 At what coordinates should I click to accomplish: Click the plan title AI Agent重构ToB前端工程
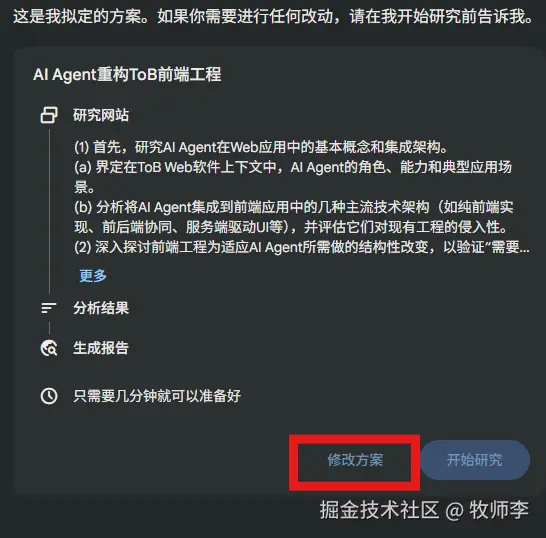click(x=127, y=75)
